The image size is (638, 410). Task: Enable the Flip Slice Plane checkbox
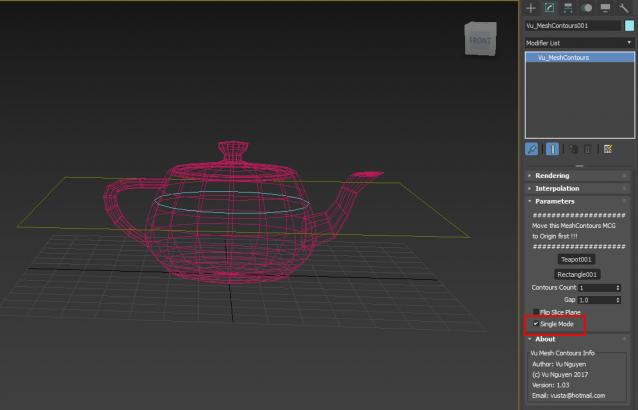(536, 312)
